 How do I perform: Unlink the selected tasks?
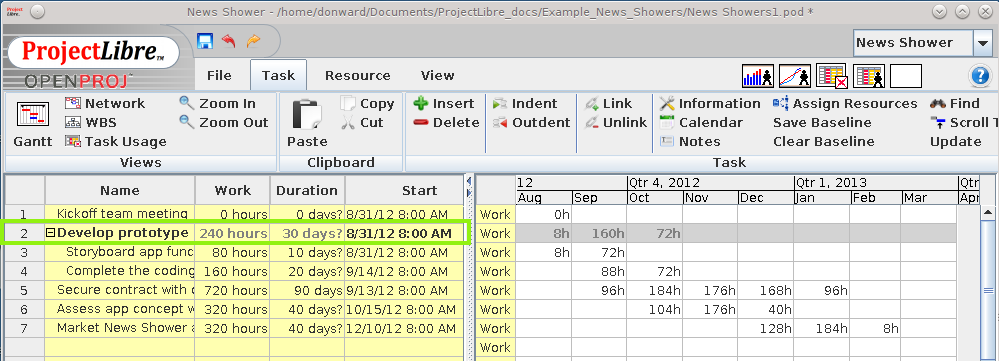tap(615, 122)
